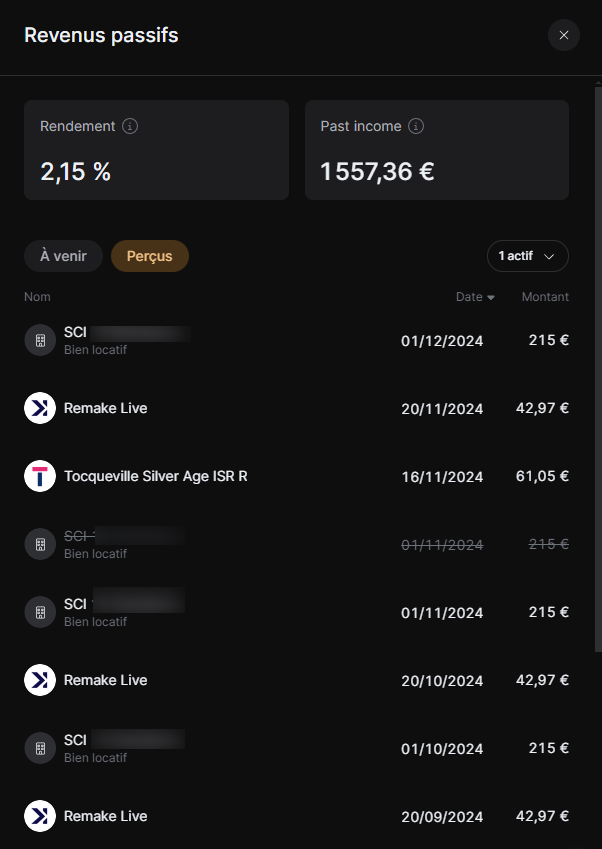Image resolution: width=602 pixels, height=849 pixels.
Task: Close the Revenus passifs panel
Action: coord(564,35)
